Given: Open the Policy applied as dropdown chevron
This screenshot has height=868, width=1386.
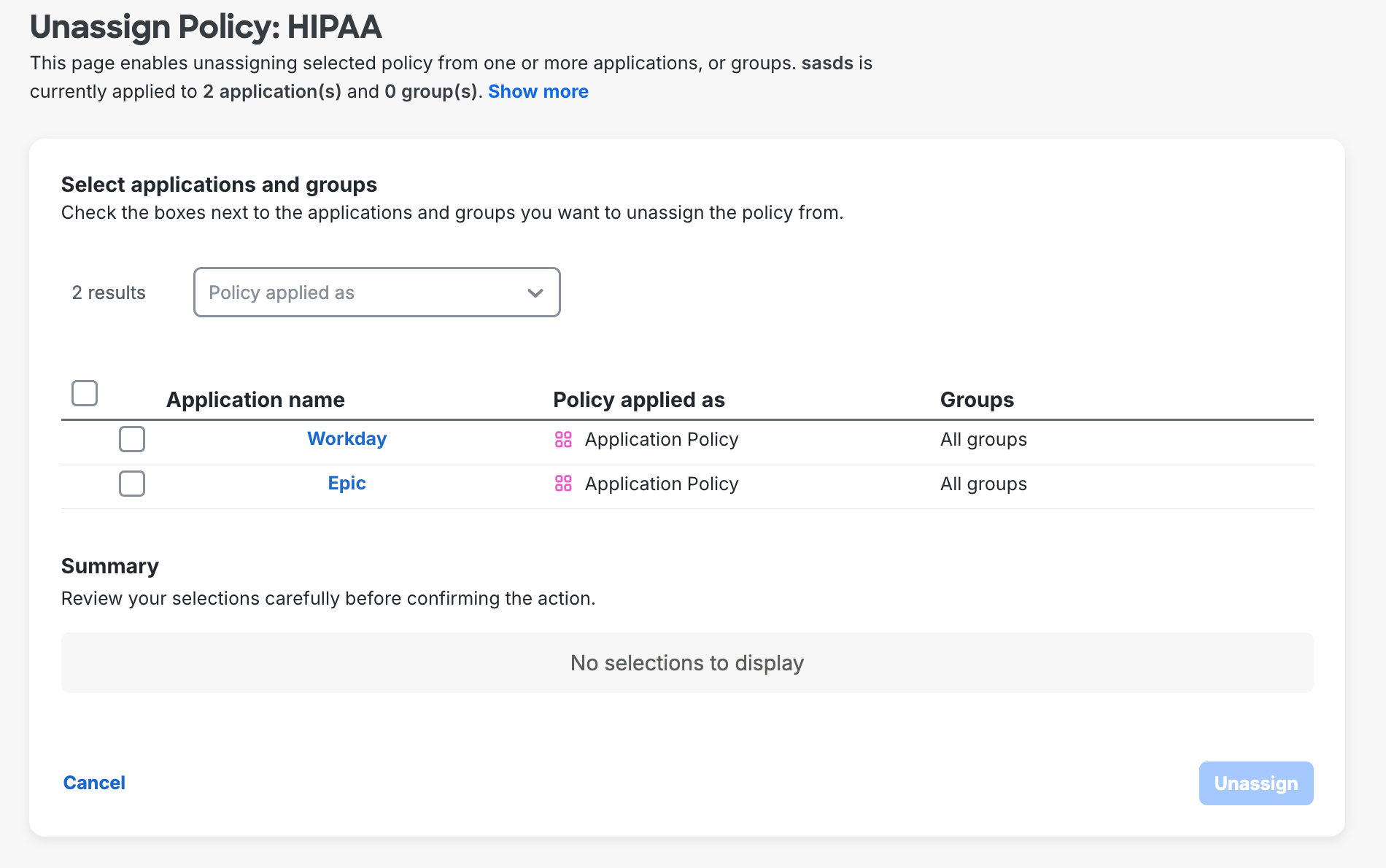Looking at the screenshot, I should (x=535, y=292).
